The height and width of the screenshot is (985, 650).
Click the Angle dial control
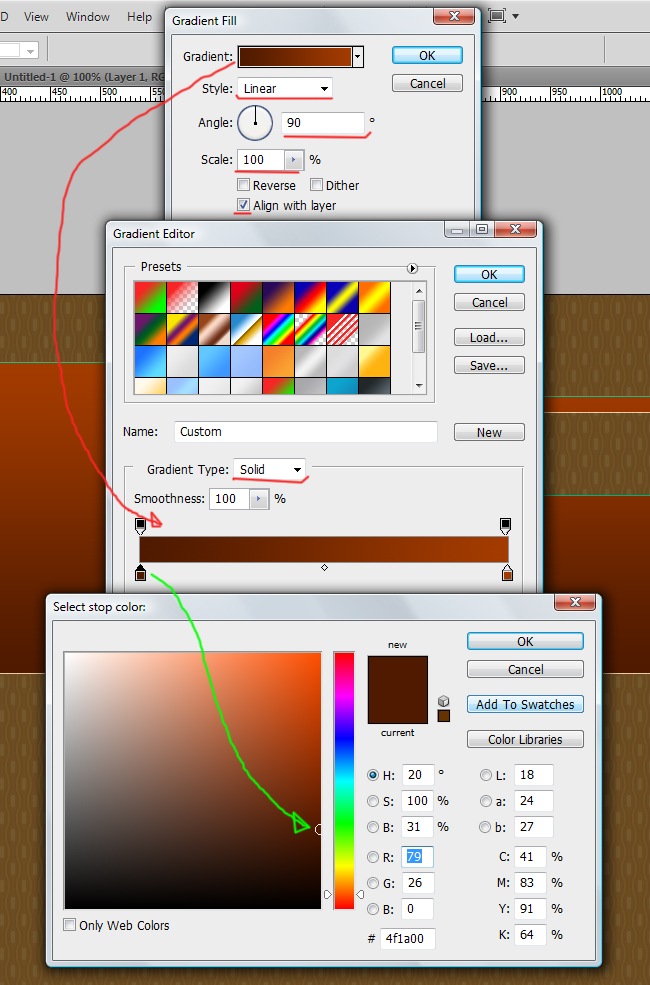pyautogui.click(x=255, y=122)
